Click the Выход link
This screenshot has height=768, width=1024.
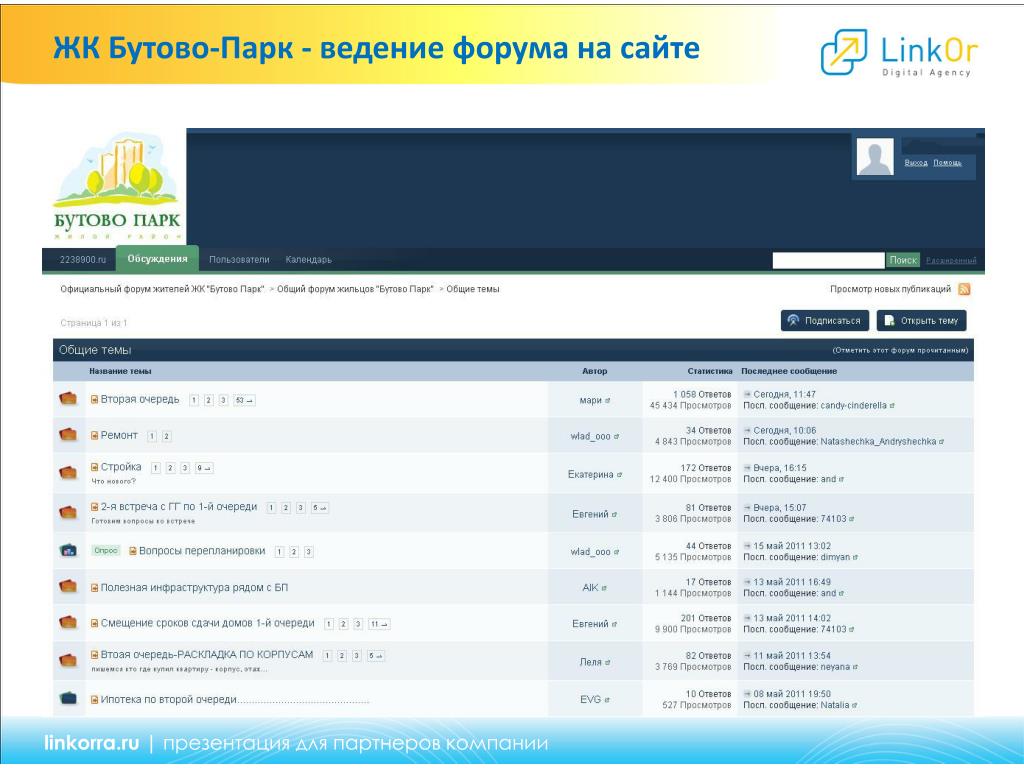point(916,163)
